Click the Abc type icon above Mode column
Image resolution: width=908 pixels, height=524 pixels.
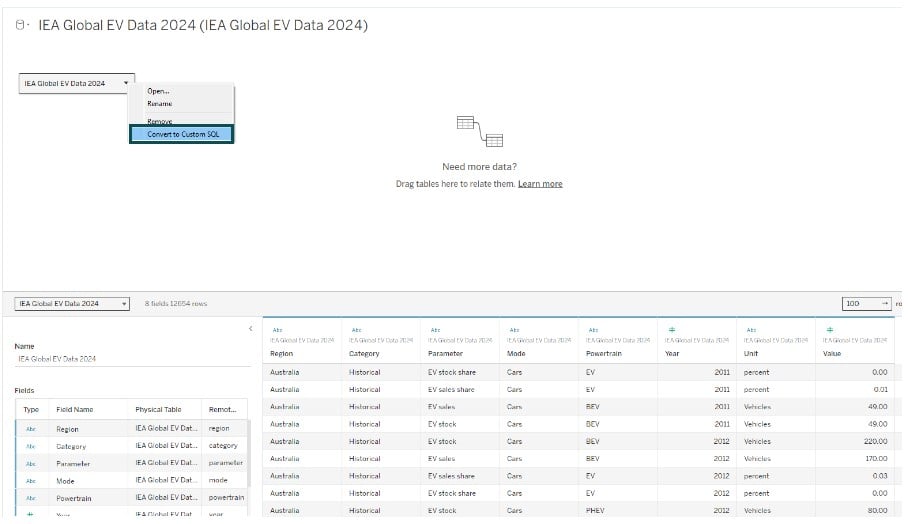[514, 330]
